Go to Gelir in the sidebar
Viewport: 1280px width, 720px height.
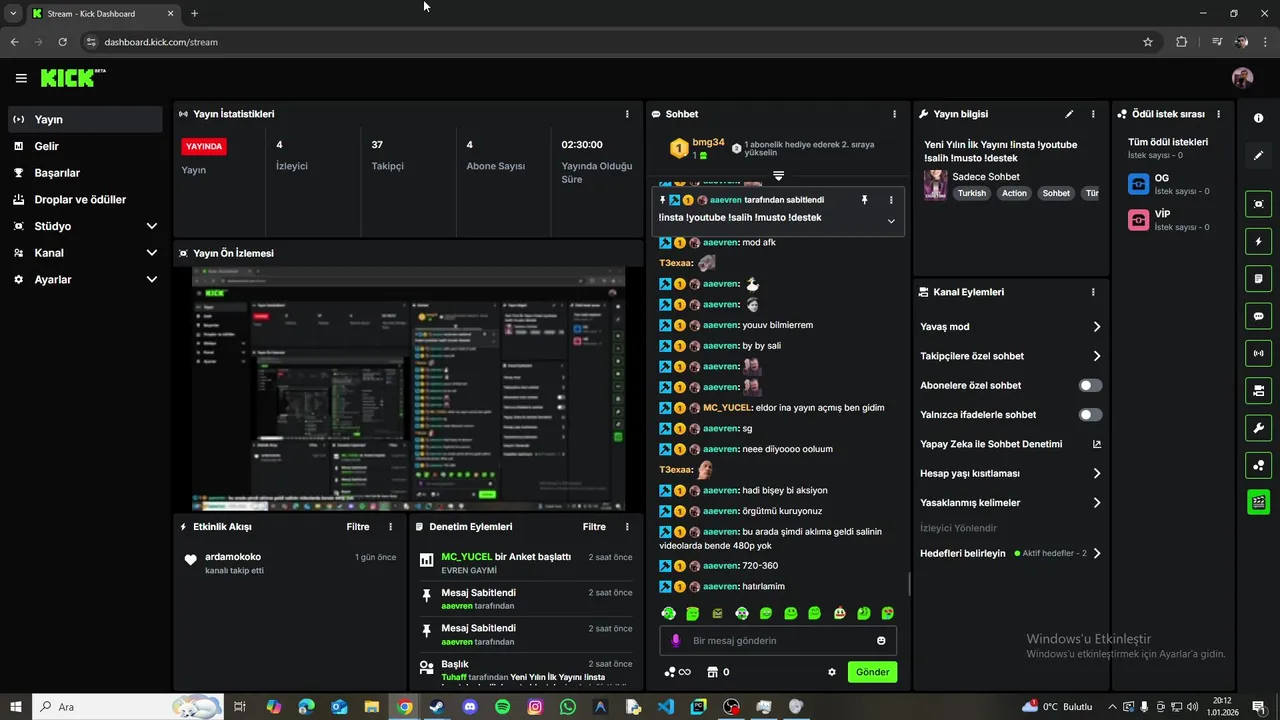84,146
